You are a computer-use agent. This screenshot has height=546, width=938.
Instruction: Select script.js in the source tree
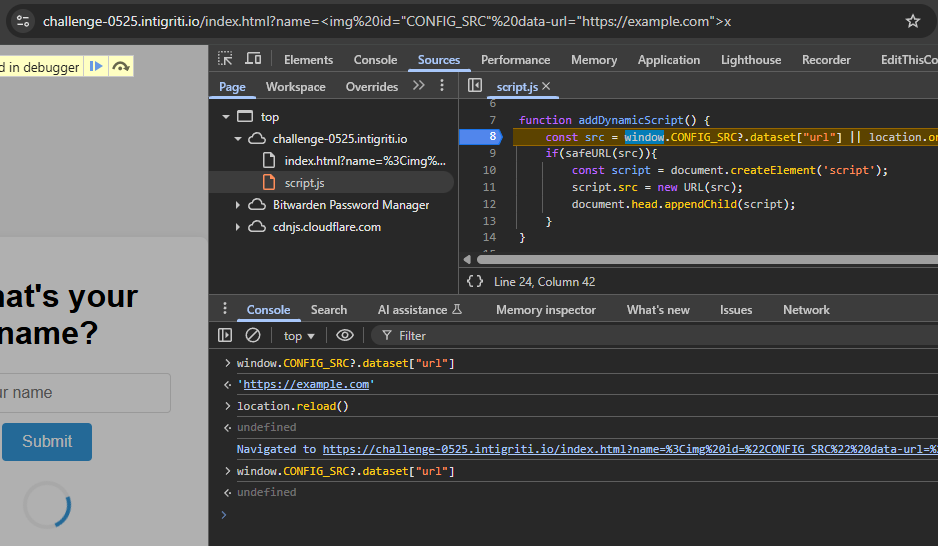304,183
